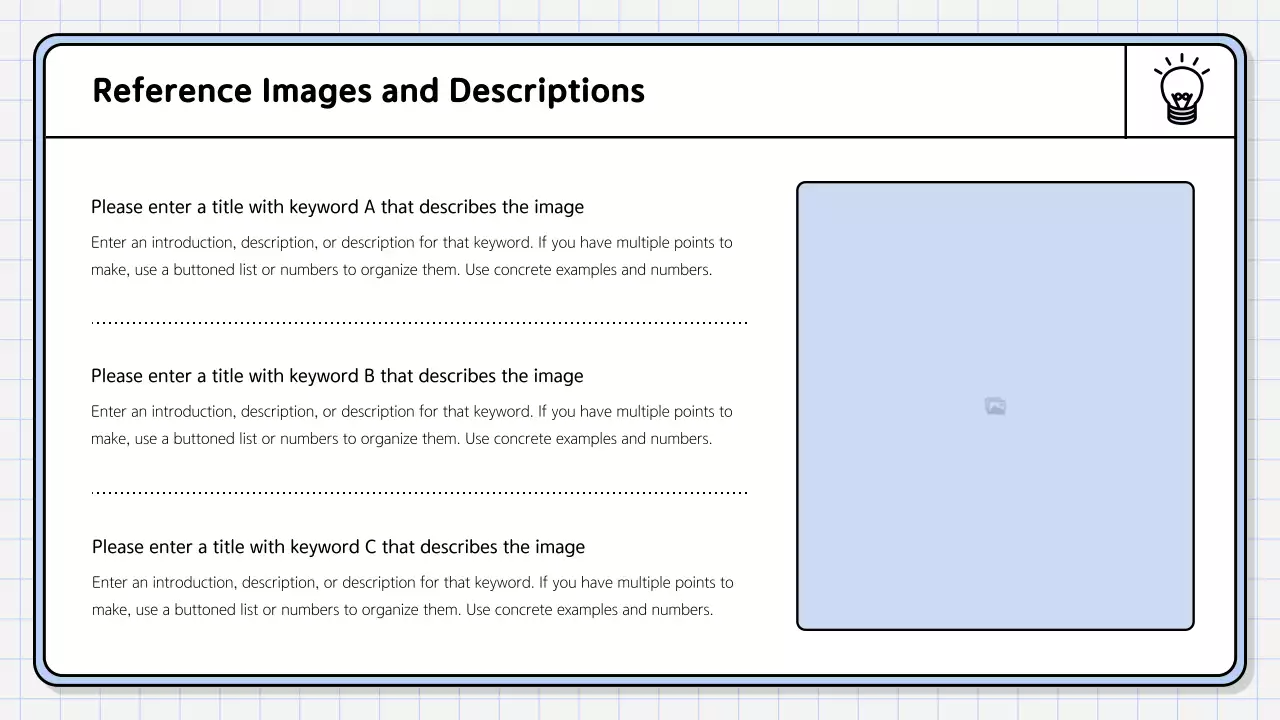Viewport: 1280px width, 720px height.
Task: Click the small photo glyph on the placeholder
Action: (995, 405)
